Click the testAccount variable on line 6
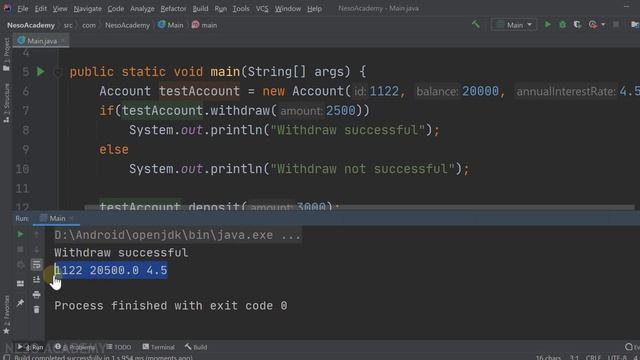640x360 pixels. coord(199,91)
